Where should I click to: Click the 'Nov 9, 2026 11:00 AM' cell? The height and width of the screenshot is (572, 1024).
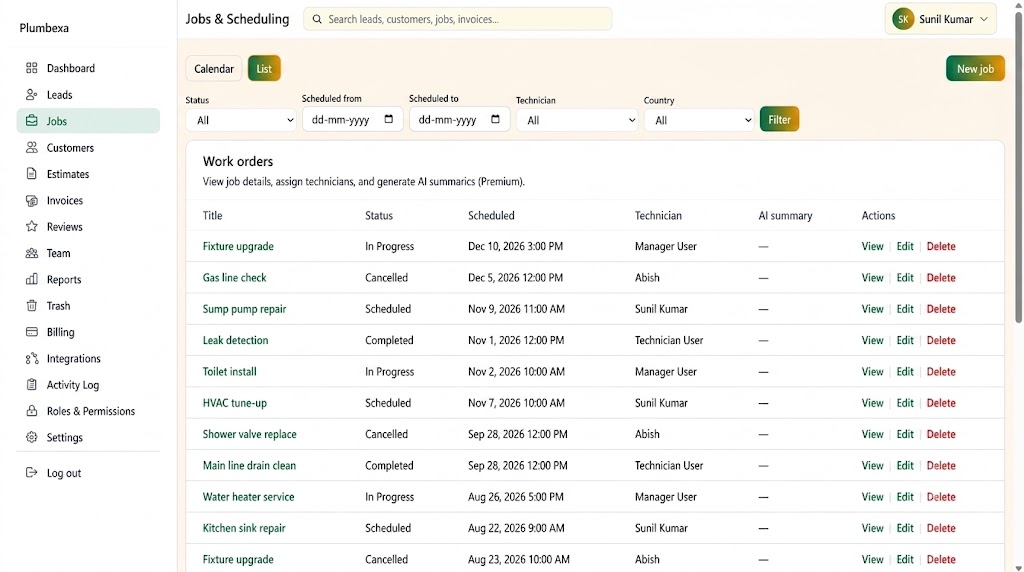coord(516,309)
